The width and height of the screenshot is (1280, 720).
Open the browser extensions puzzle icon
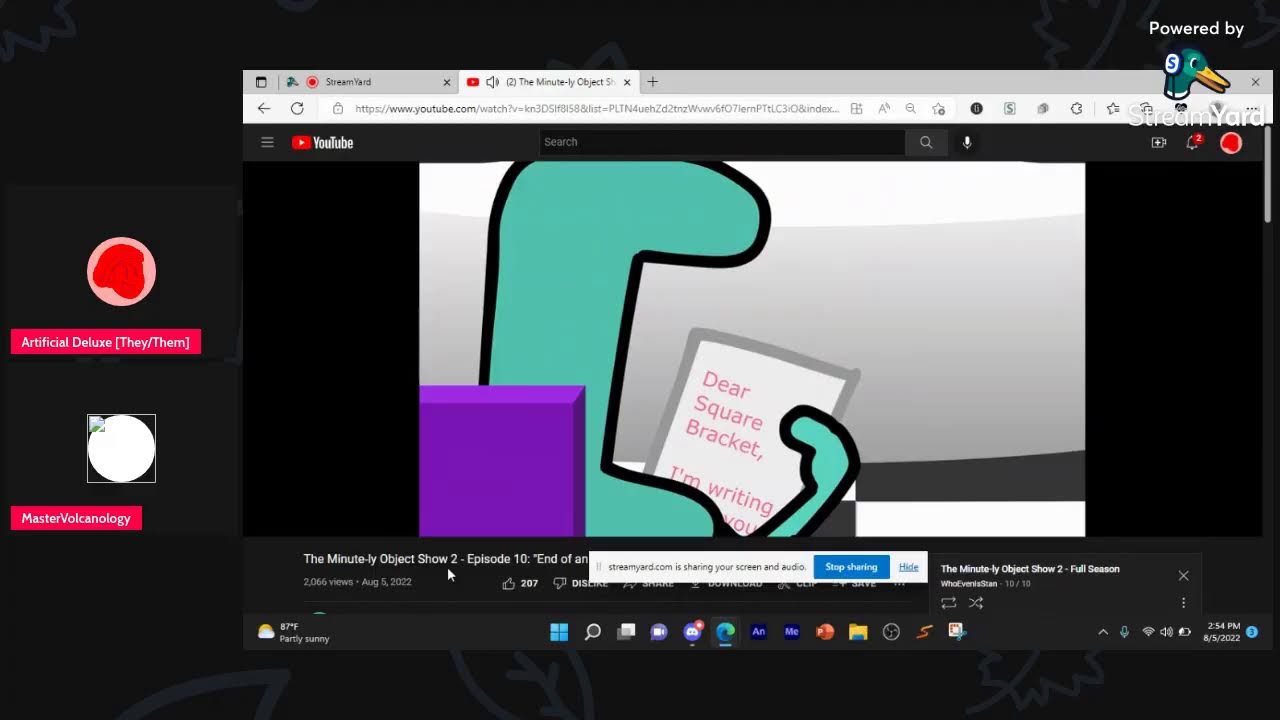point(1076,108)
